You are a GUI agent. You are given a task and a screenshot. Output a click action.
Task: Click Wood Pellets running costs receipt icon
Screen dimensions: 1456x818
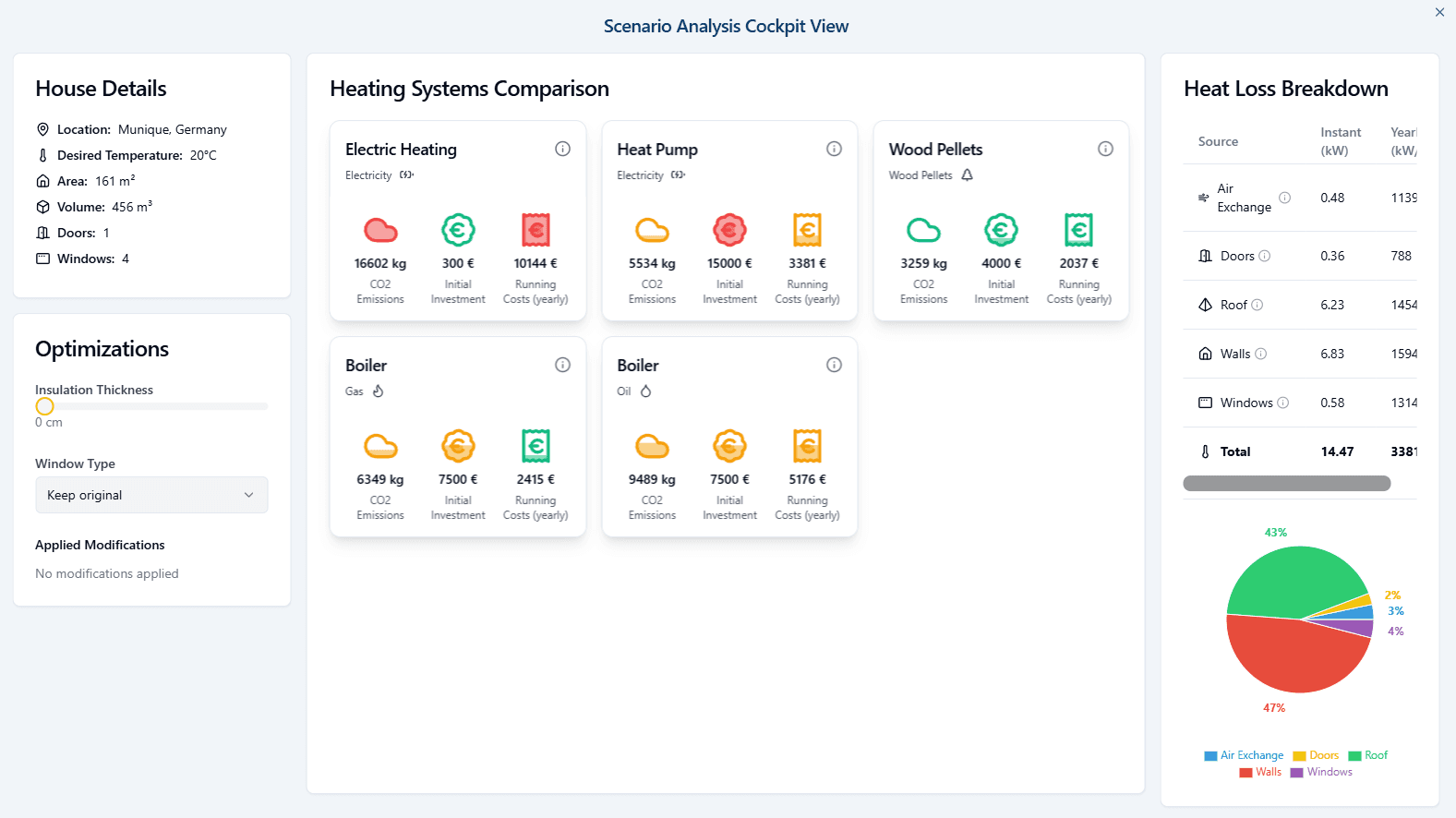pyautogui.click(x=1078, y=230)
